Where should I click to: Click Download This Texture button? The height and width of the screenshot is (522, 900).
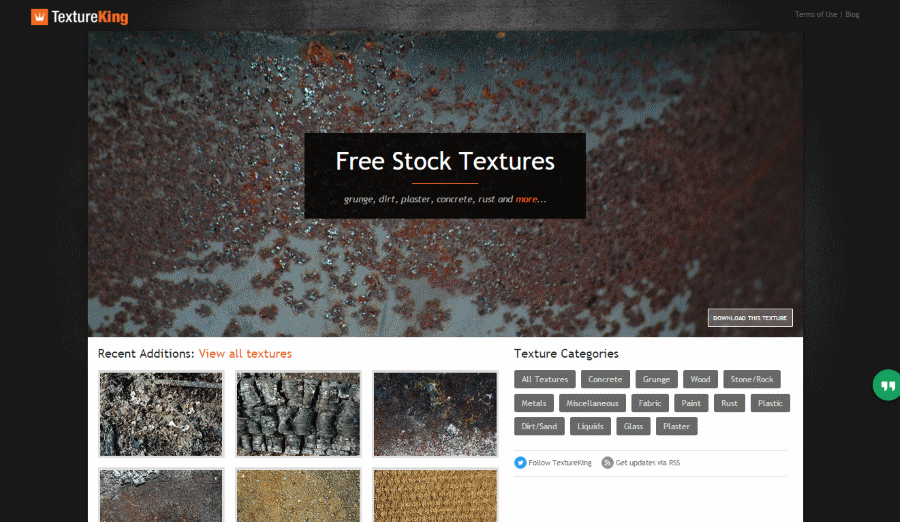point(750,318)
